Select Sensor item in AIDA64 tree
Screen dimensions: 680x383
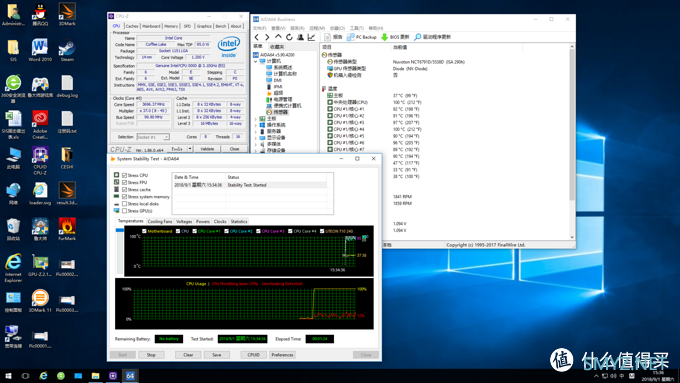click(277, 112)
